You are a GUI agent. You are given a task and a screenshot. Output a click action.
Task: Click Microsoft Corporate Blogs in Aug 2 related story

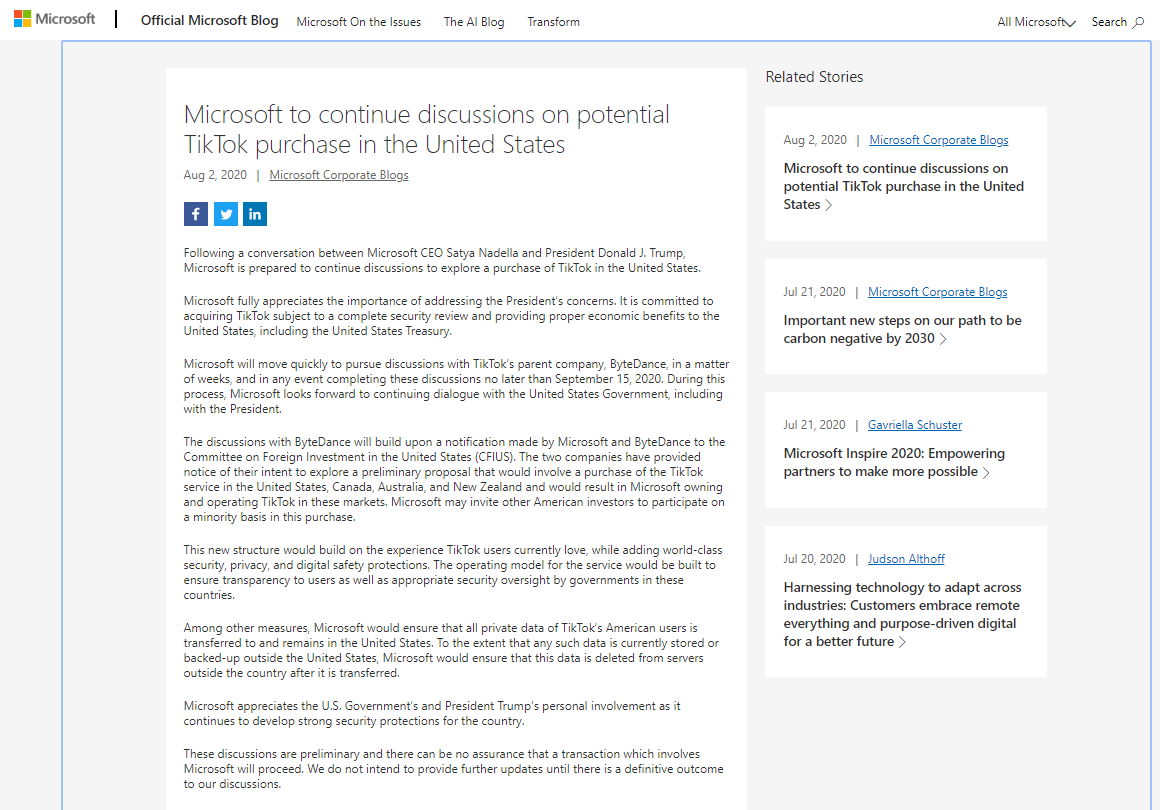(939, 140)
